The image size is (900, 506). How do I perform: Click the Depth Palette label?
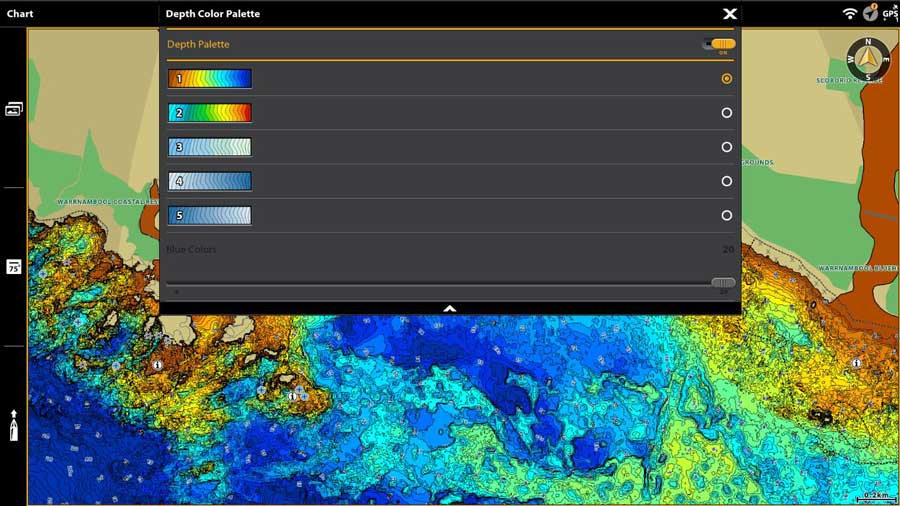pos(198,44)
